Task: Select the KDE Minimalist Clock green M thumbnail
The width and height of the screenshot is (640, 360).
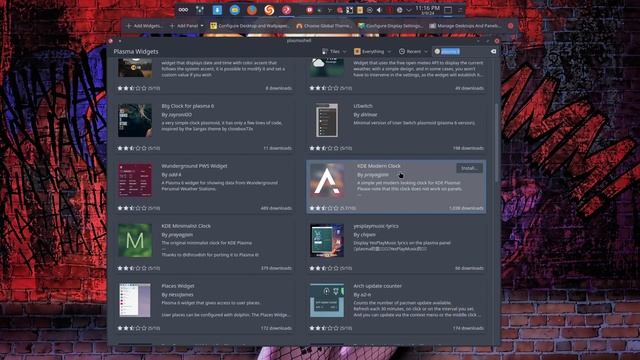Action: pyautogui.click(x=135, y=240)
